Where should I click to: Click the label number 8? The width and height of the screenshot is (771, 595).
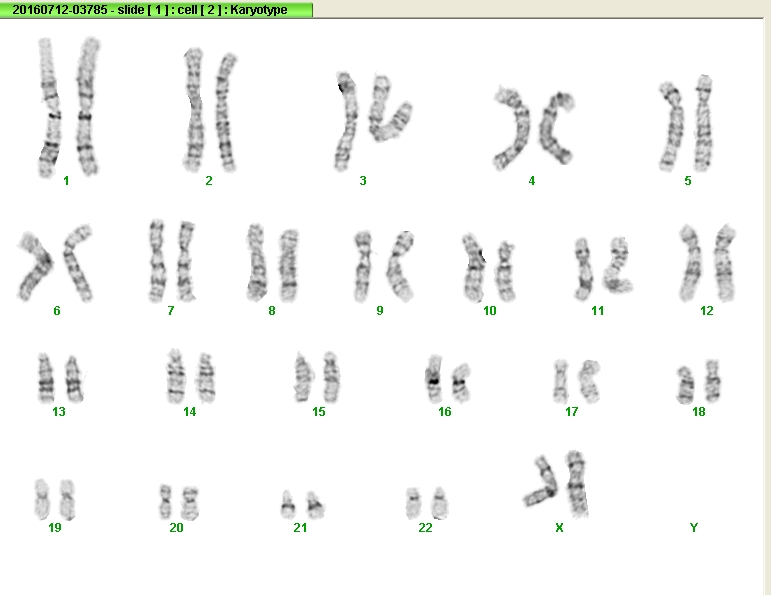point(272,311)
